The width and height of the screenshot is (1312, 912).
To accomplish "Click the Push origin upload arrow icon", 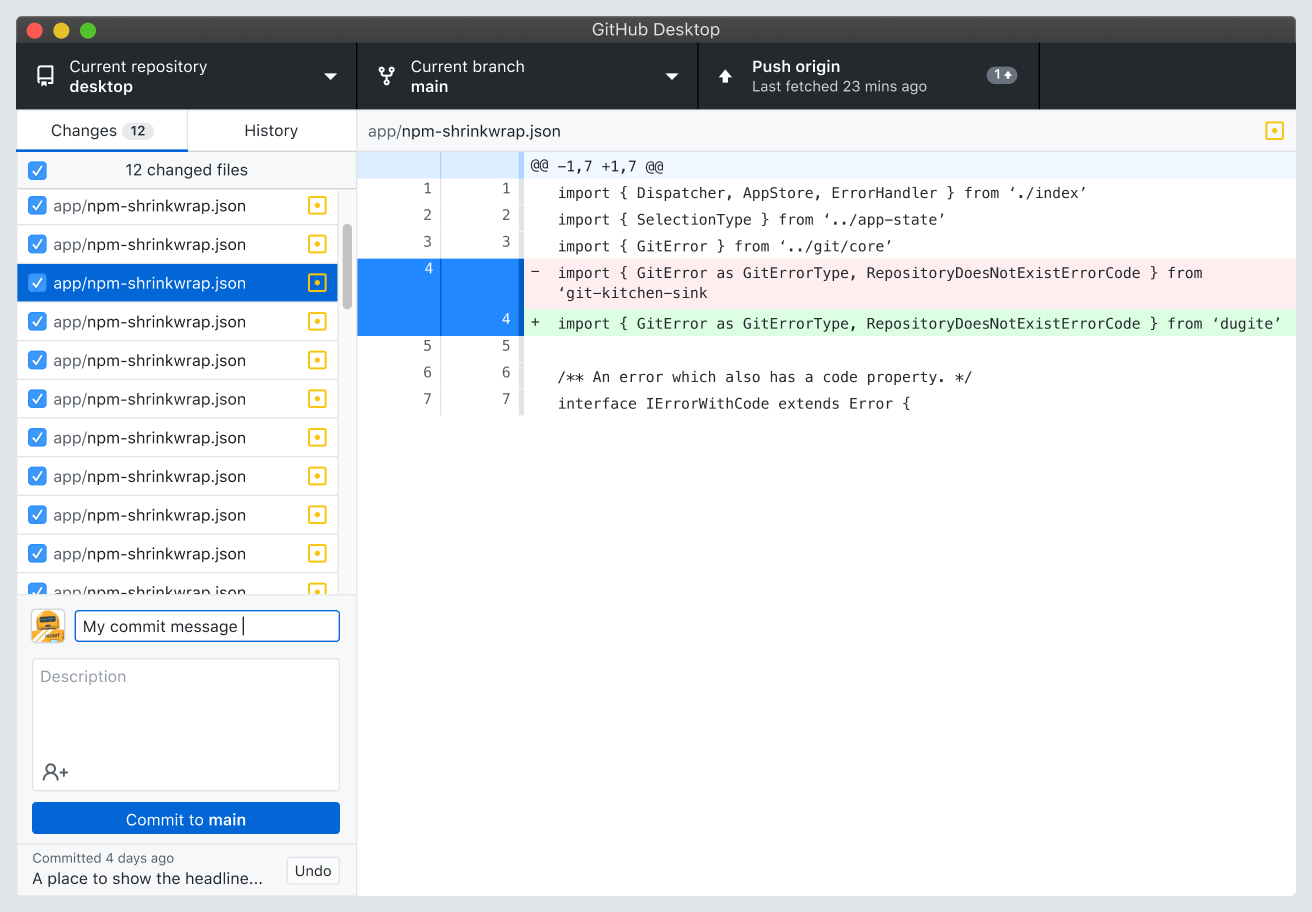I will pos(726,76).
